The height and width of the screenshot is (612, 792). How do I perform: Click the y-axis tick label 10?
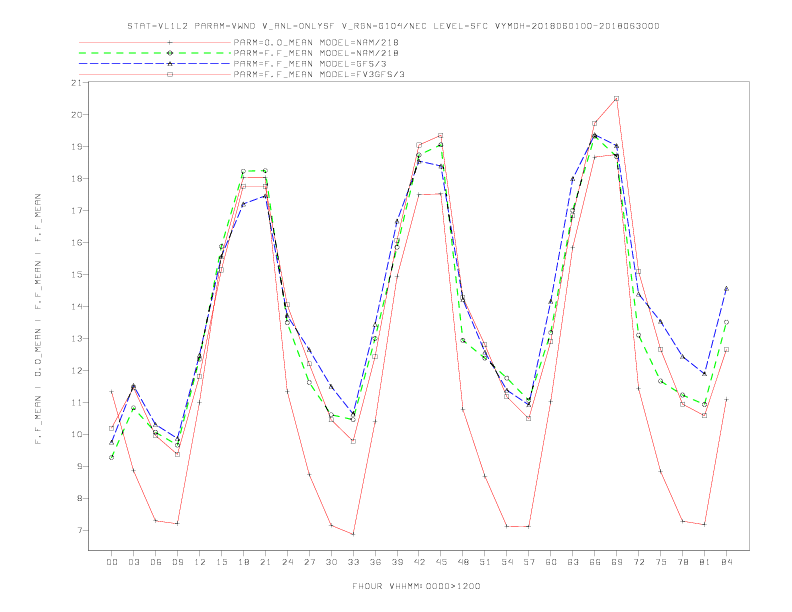(76, 434)
